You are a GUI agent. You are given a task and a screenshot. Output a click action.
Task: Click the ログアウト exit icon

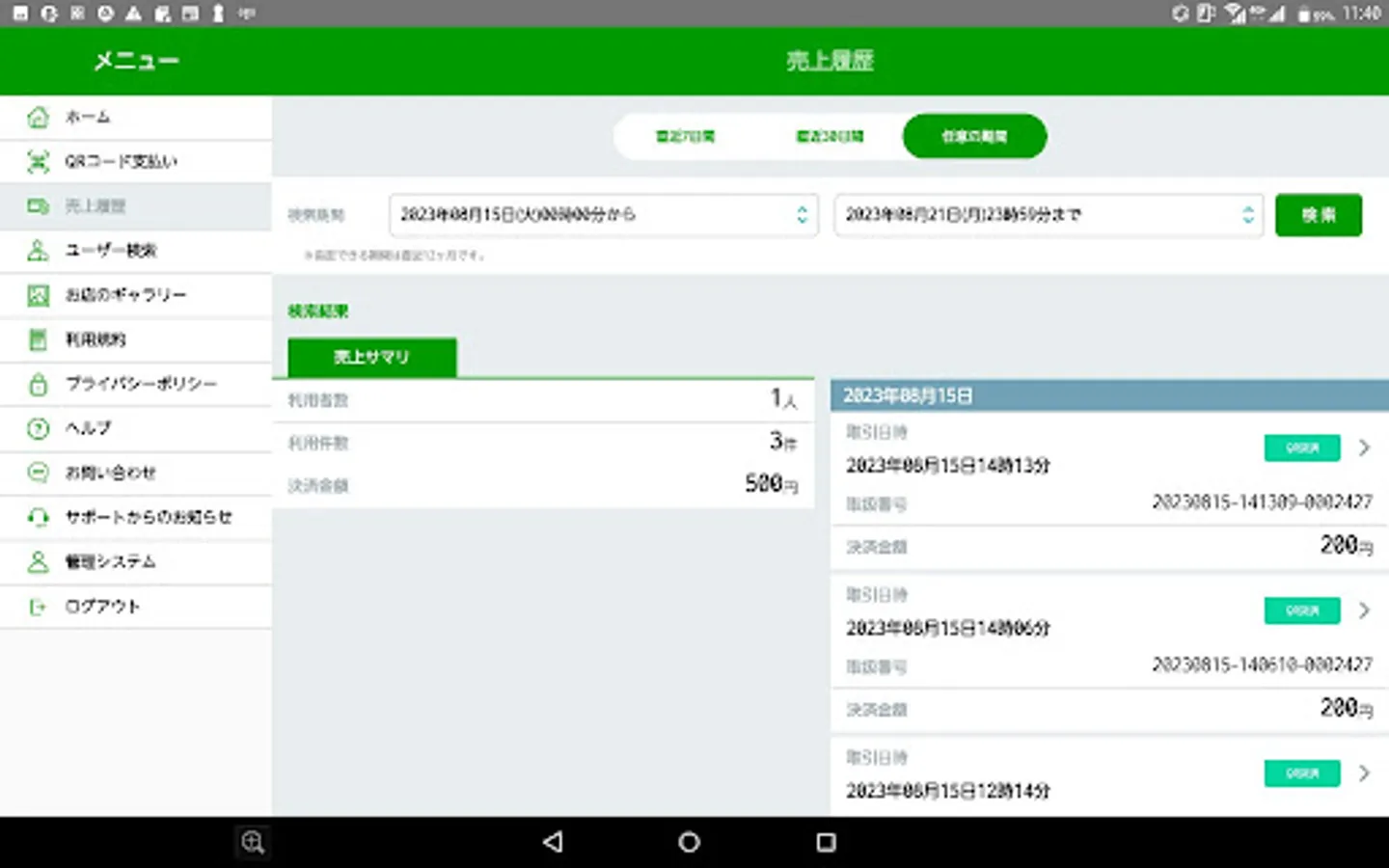pos(38,607)
